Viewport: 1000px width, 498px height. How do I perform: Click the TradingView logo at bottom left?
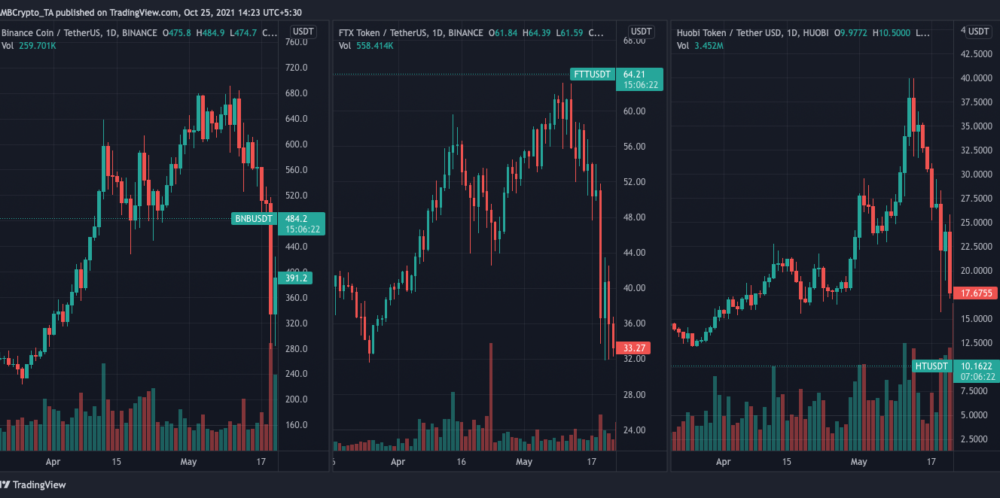click(x=33, y=485)
